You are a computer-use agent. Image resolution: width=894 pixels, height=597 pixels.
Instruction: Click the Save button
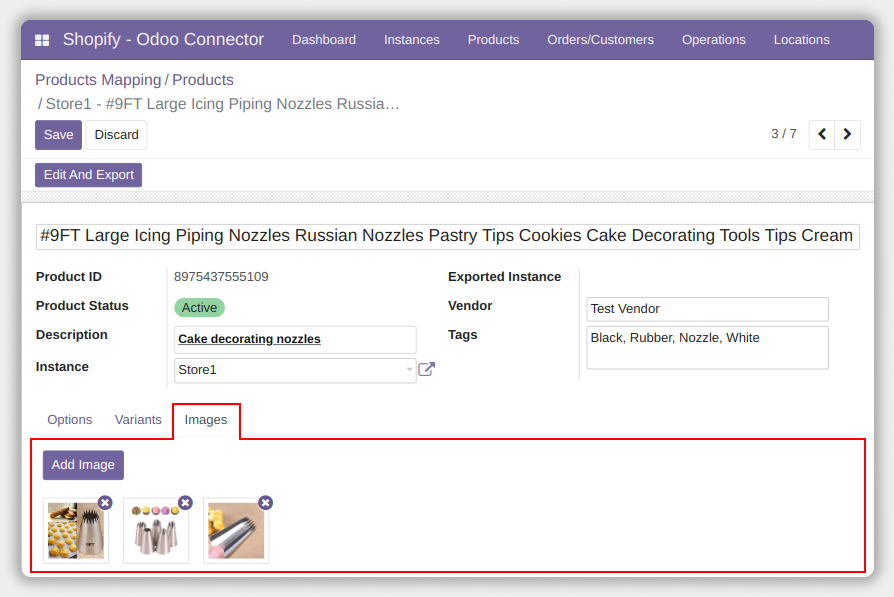coord(58,135)
